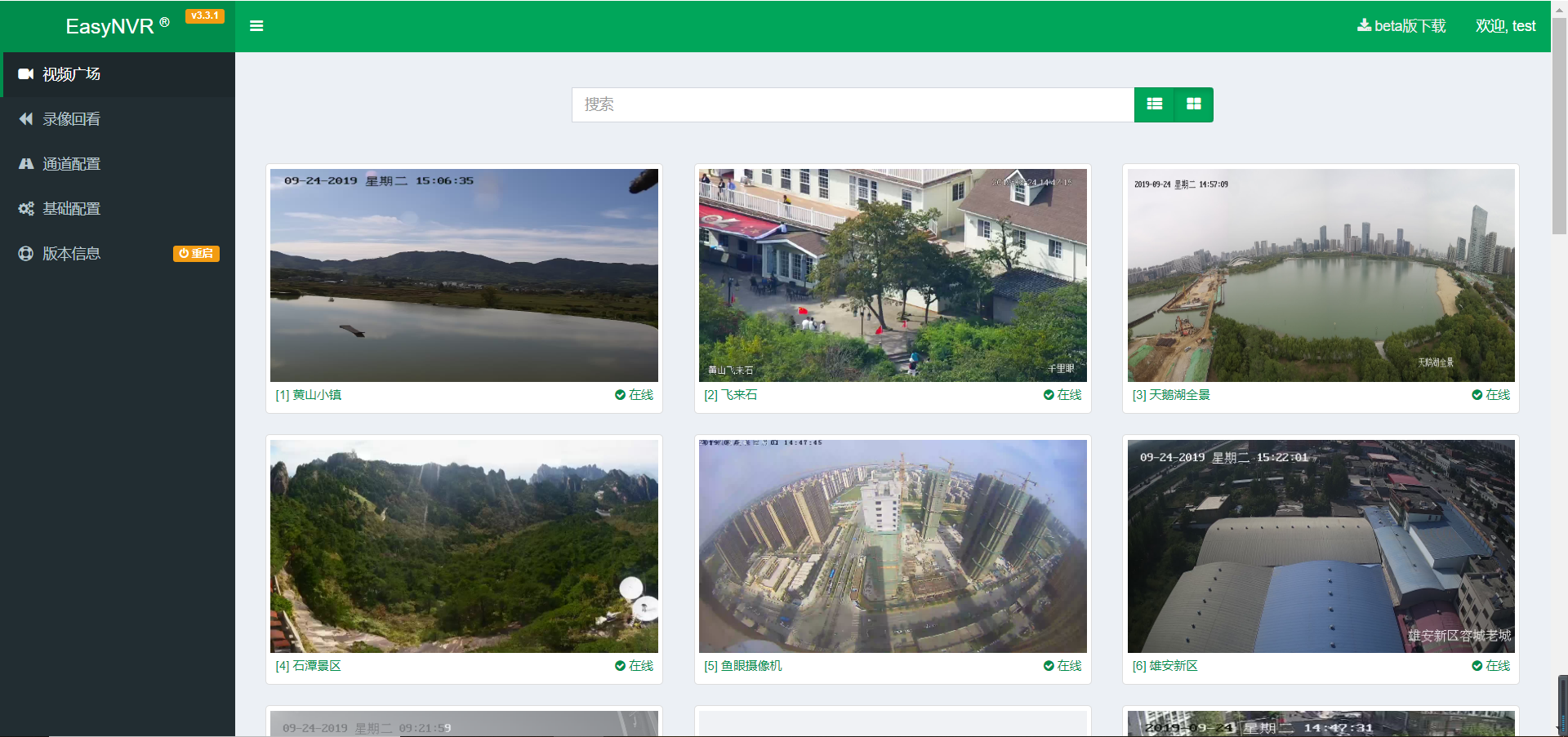Screen dimensions: 1568x737
Task: Click the online check icon for 飞来石
Action: (1049, 395)
